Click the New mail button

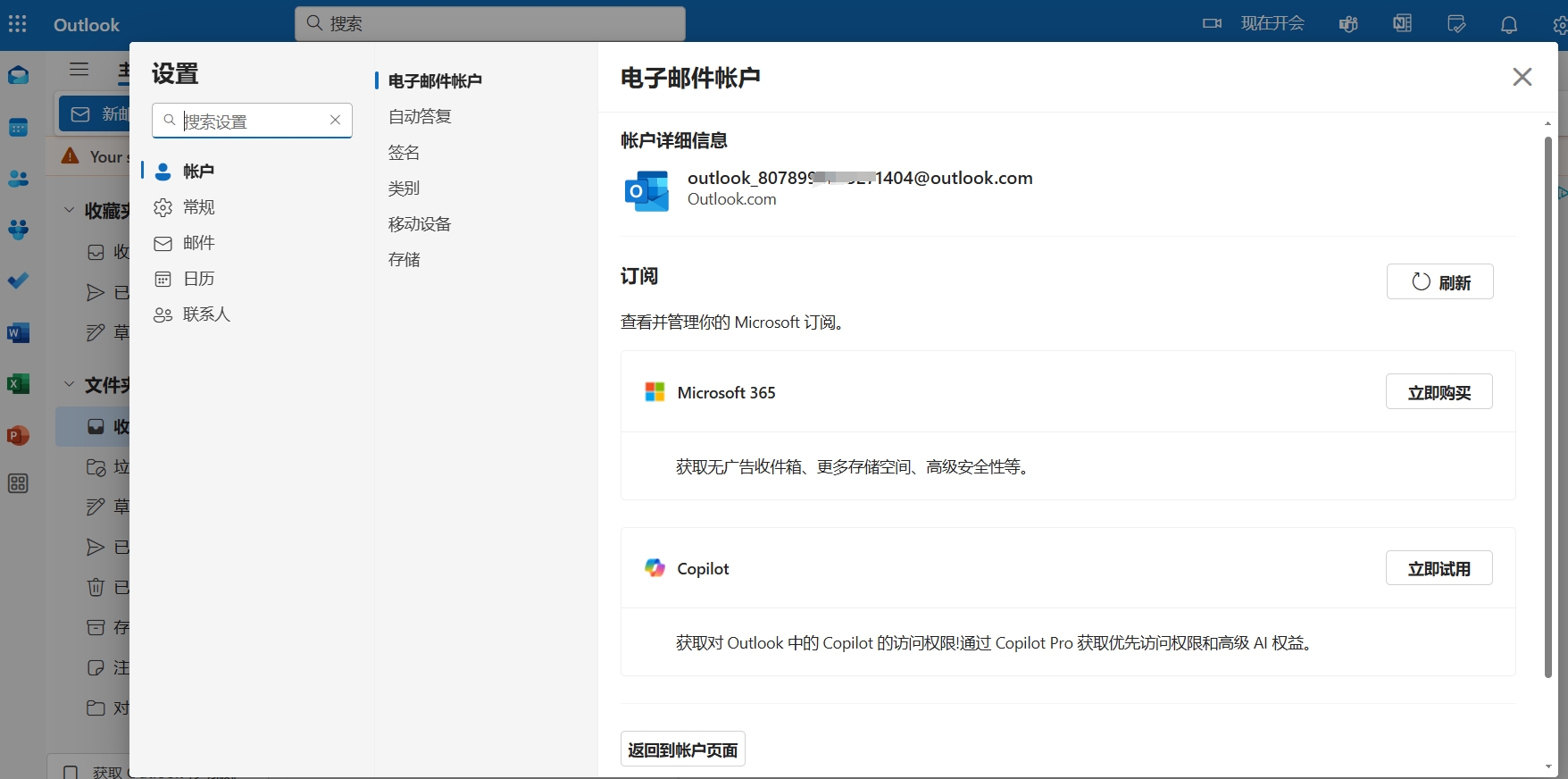95,113
